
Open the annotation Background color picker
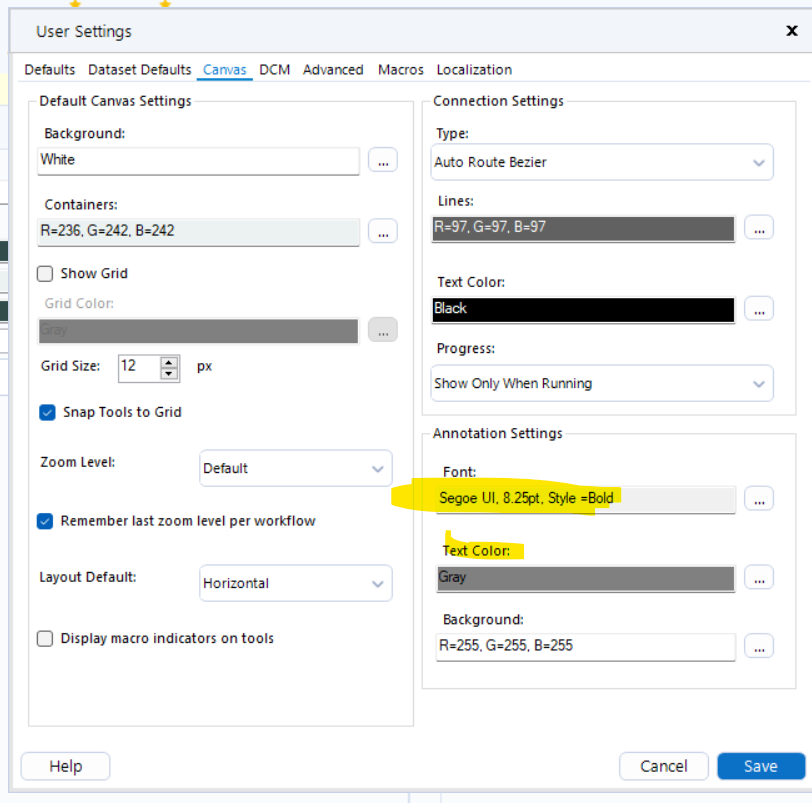point(759,646)
